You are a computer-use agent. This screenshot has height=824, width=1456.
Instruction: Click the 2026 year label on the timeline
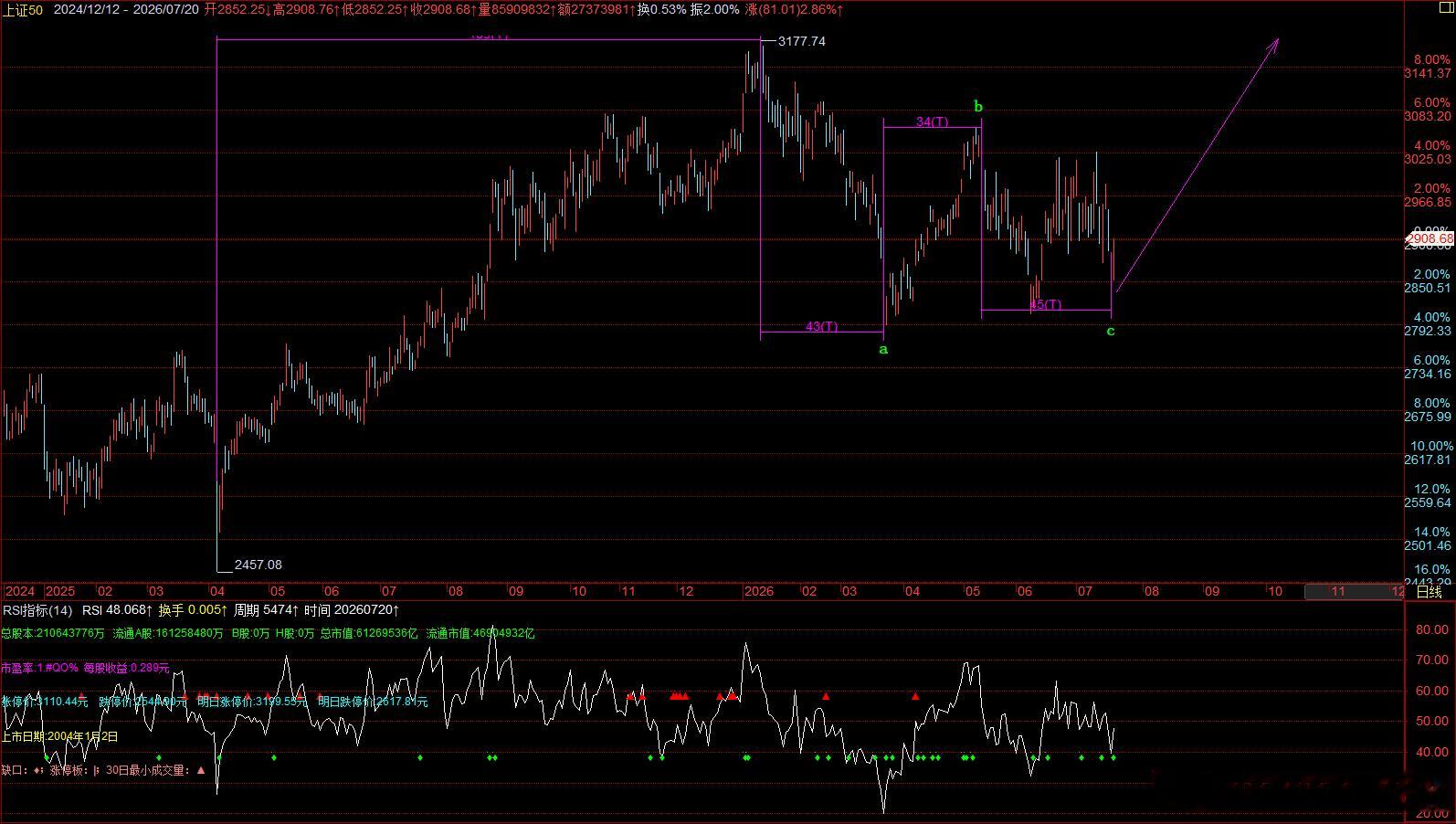pyautogui.click(x=758, y=591)
